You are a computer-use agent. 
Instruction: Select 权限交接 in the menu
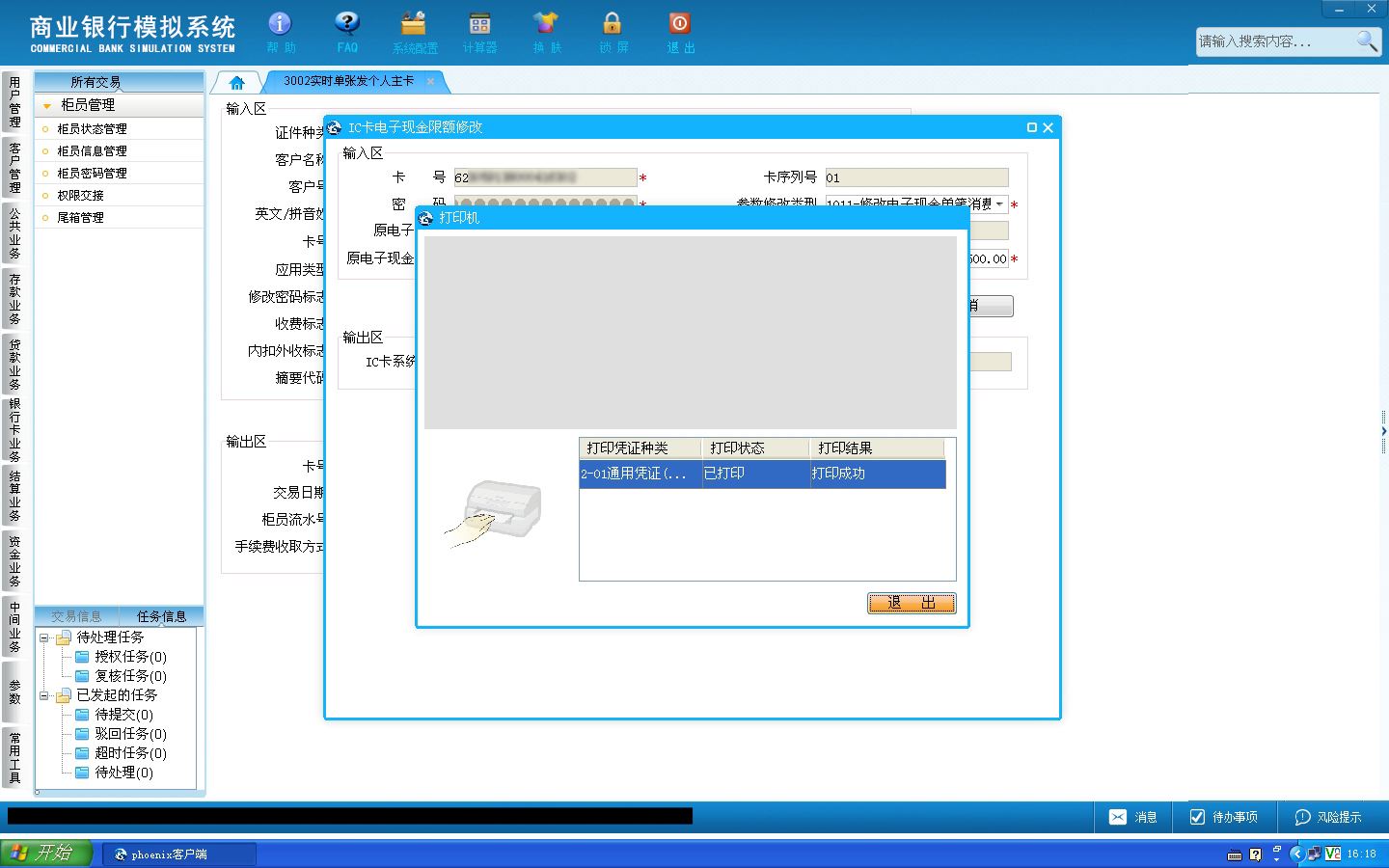[x=80, y=195]
